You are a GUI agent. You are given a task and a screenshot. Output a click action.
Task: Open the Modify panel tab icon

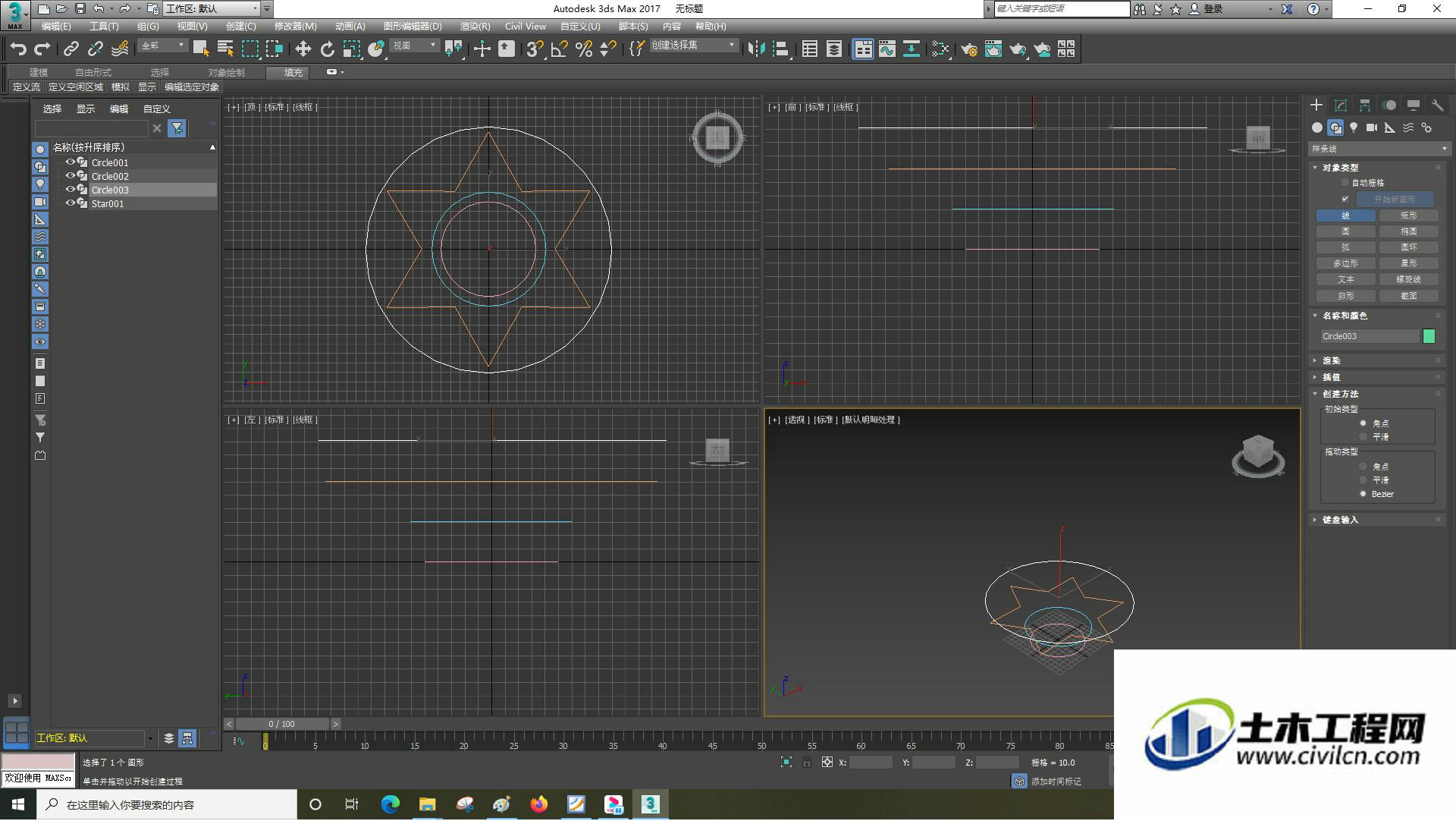pos(1341,105)
